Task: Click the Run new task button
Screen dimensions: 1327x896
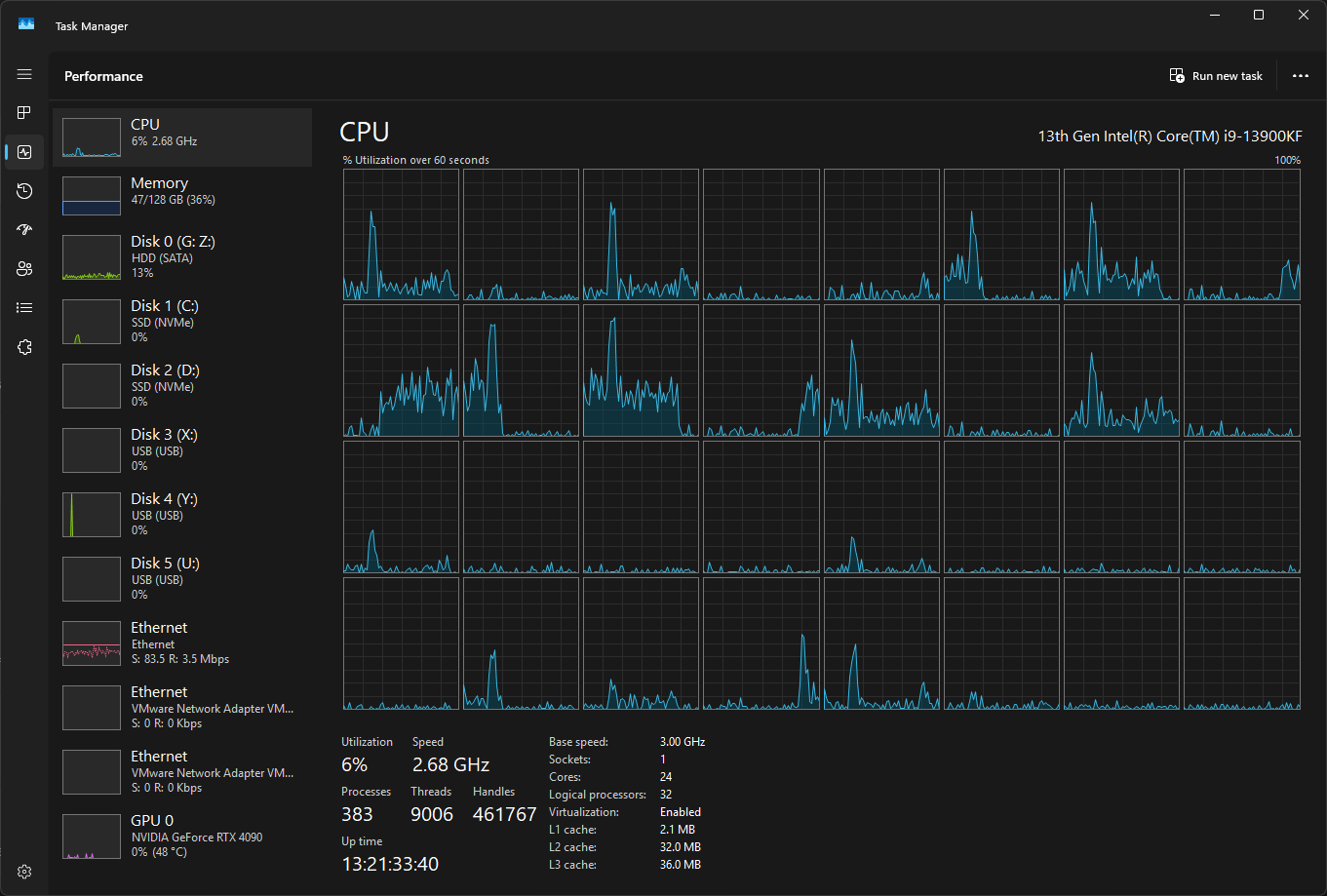Action: click(1216, 76)
